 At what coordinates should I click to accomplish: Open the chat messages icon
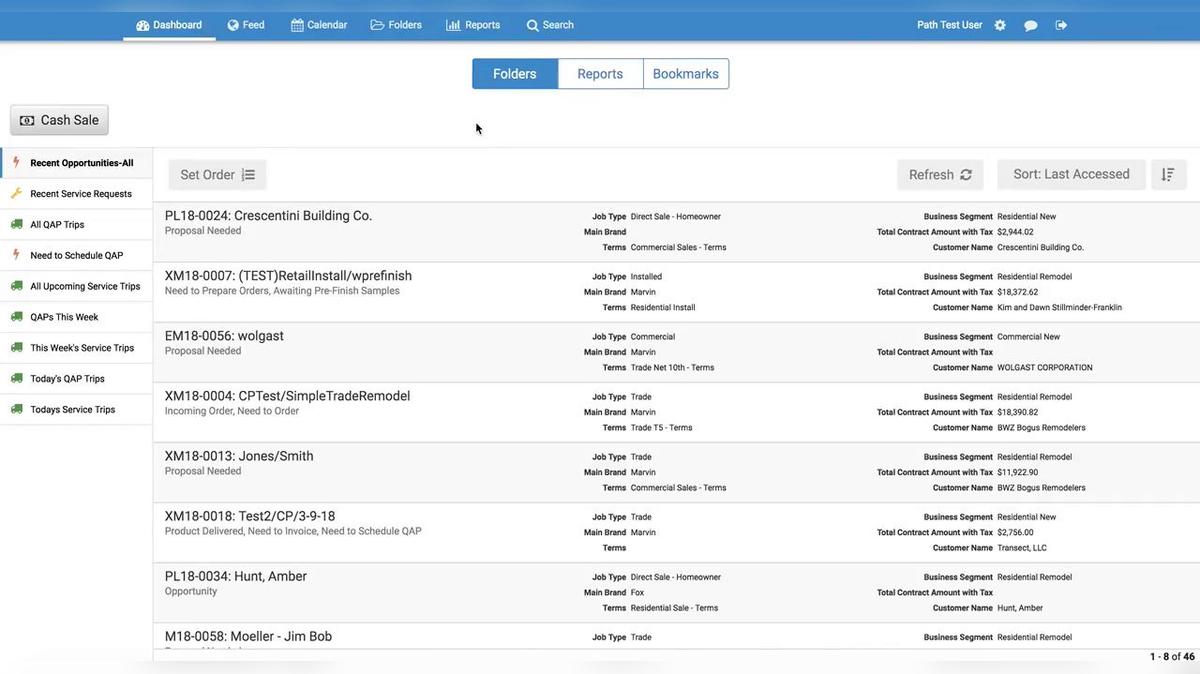click(1031, 25)
